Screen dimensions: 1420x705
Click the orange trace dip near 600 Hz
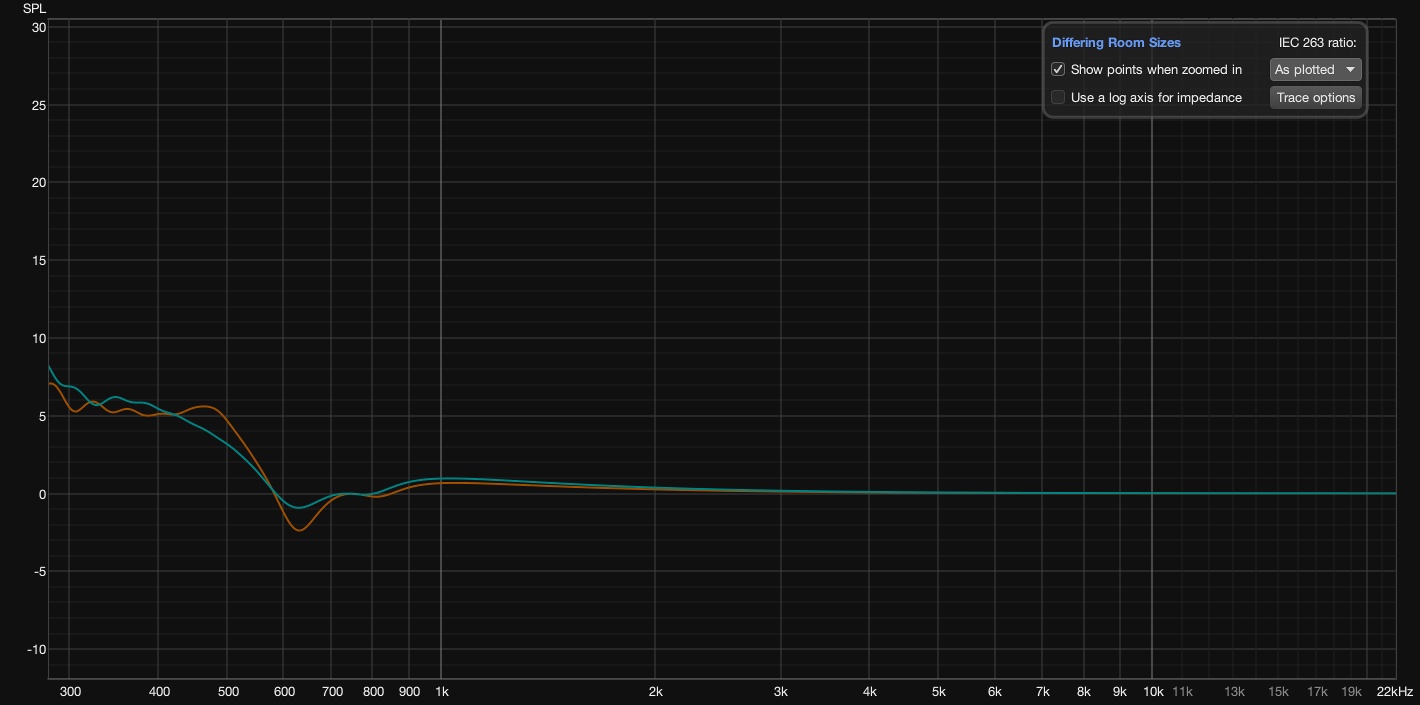[299, 530]
